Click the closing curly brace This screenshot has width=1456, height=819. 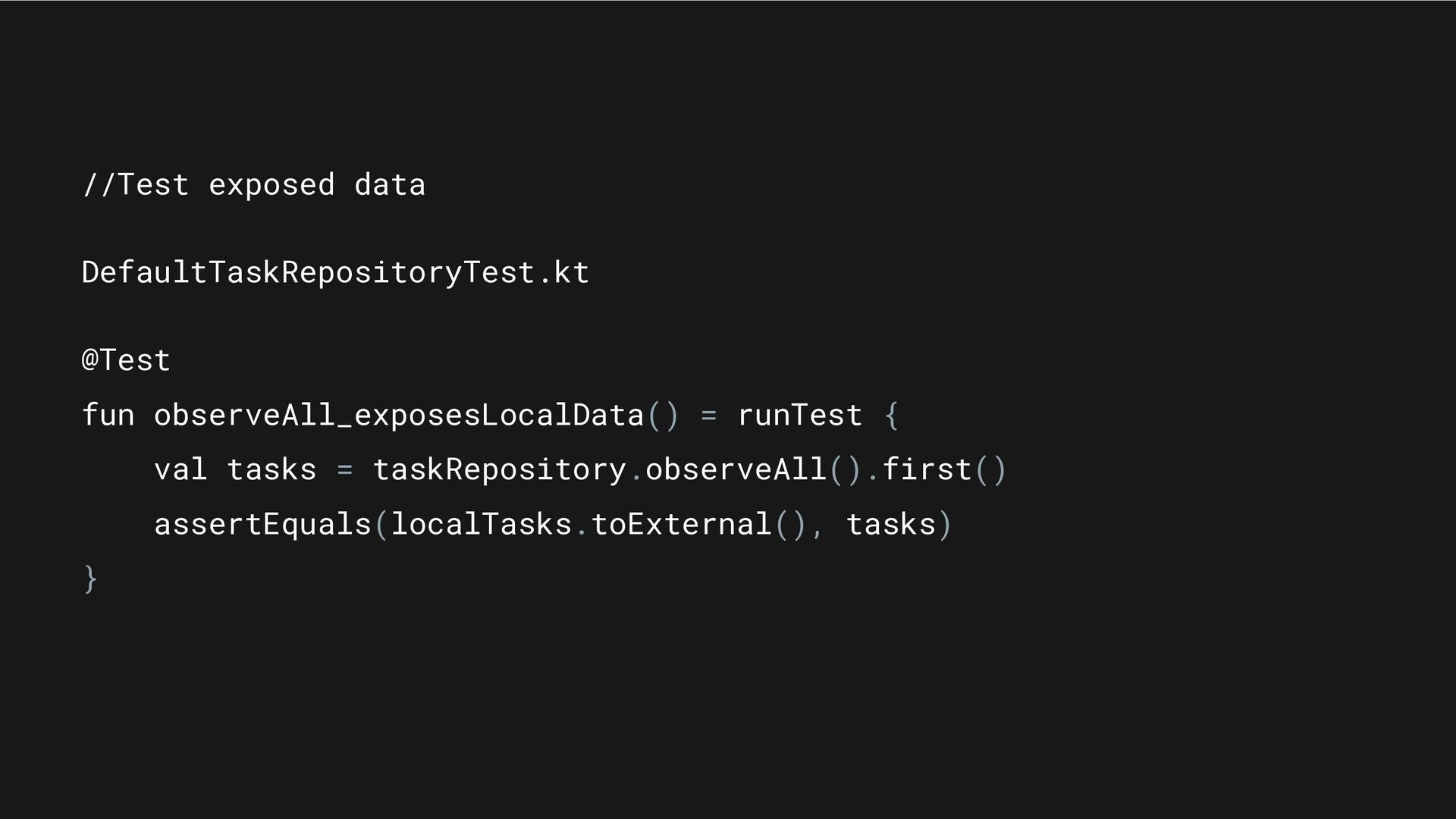[x=90, y=579]
